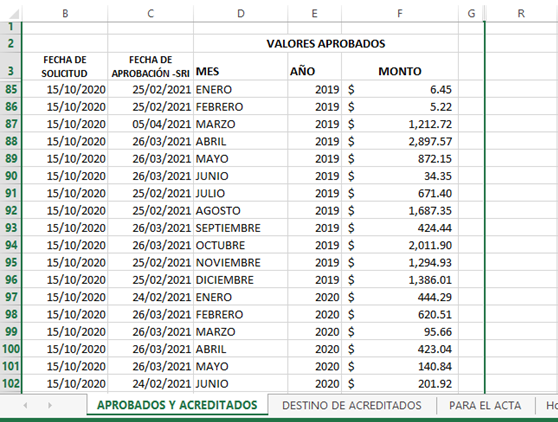Open the DESTINO DE ACREDITADOS sheet tab
558x422 pixels.
coord(352,405)
